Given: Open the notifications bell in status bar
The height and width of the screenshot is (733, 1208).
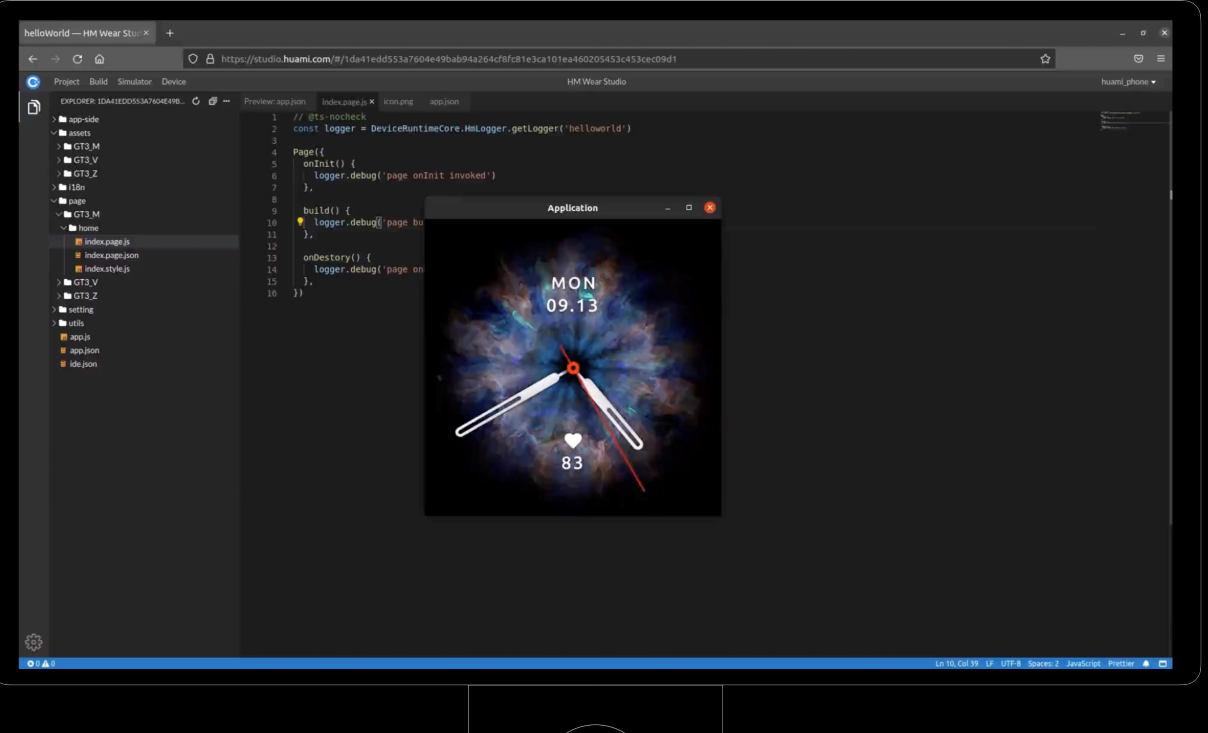Looking at the screenshot, I should click(1146, 663).
